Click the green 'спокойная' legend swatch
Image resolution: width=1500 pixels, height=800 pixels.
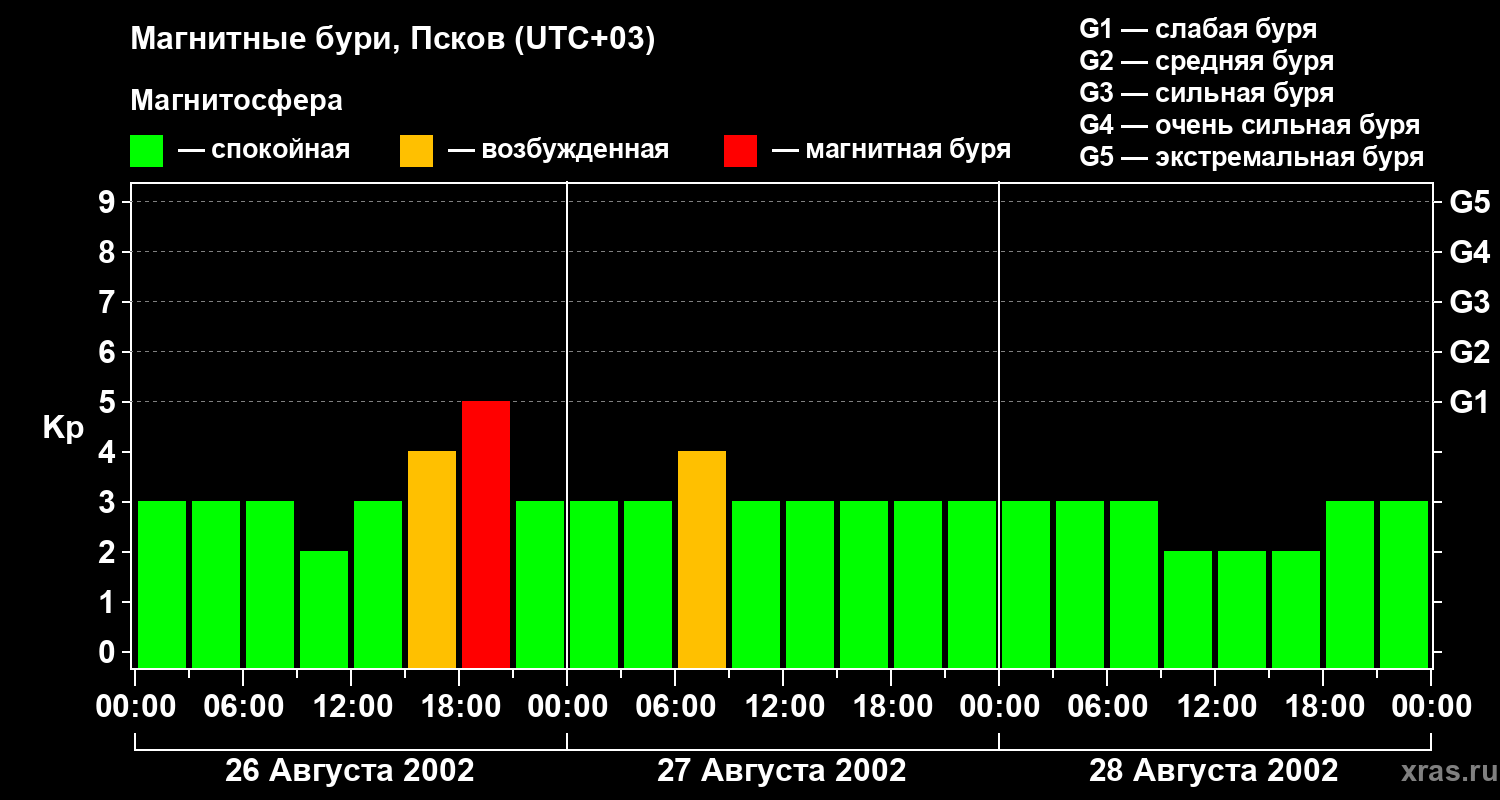pos(146,150)
